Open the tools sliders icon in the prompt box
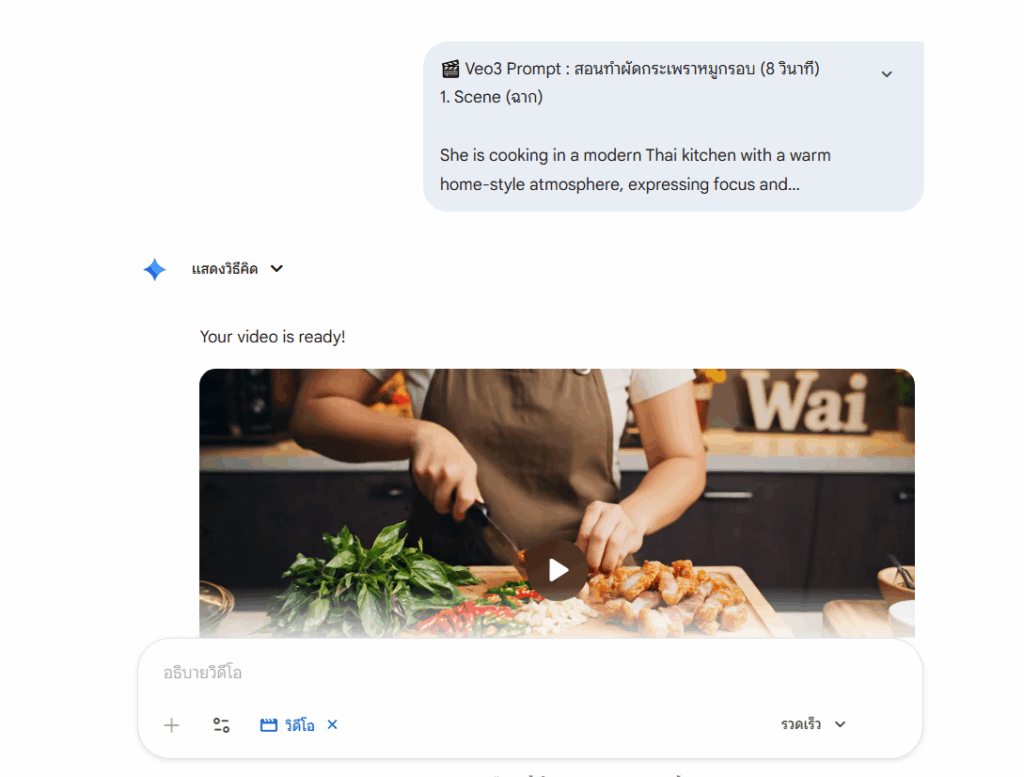 [221, 725]
